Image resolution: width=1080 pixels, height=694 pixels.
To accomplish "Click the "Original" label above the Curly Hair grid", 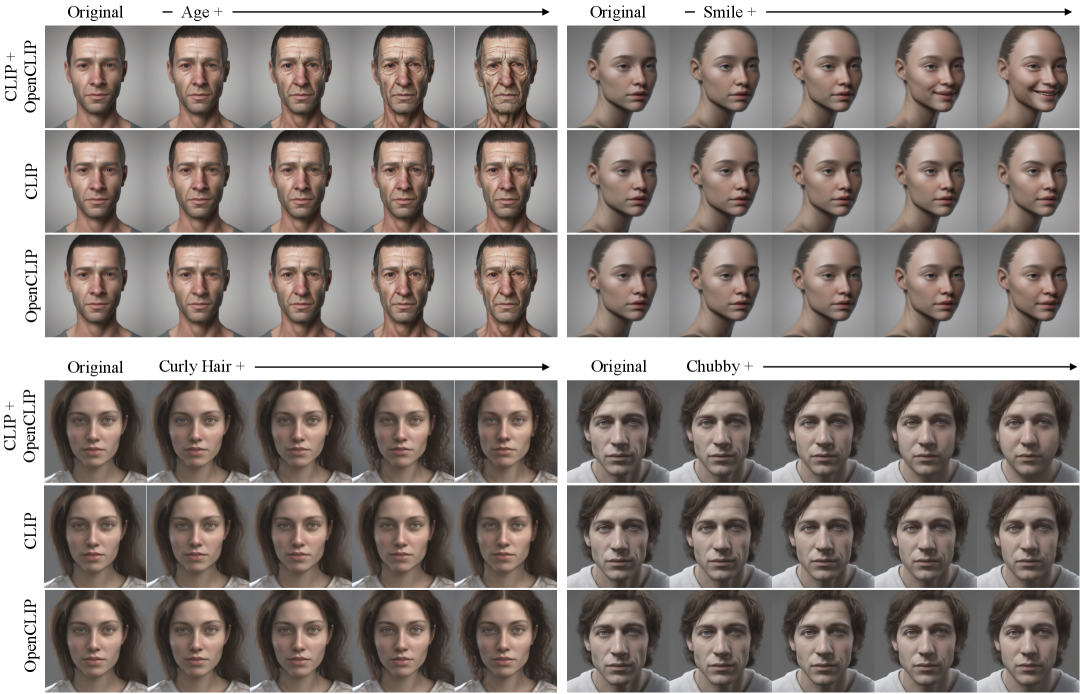I will [x=95, y=367].
